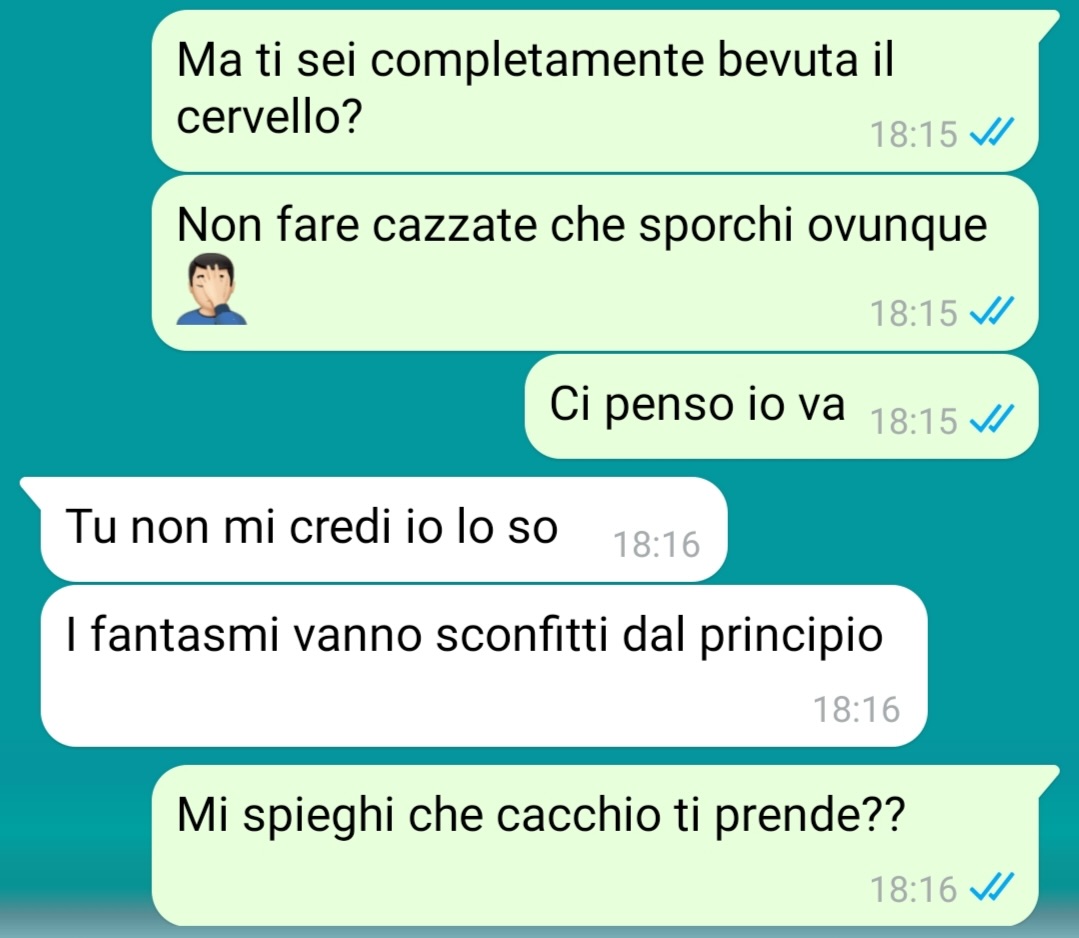The height and width of the screenshot is (938, 1079).
Task: Tap message 'I fantasmi vanno sconfitti dal principio'
Action: 484,665
